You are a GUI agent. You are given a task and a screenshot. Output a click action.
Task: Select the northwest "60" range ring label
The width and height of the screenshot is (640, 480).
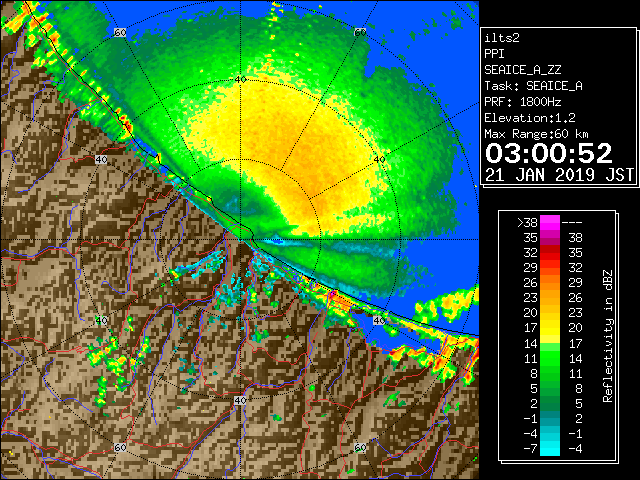click(120, 32)
